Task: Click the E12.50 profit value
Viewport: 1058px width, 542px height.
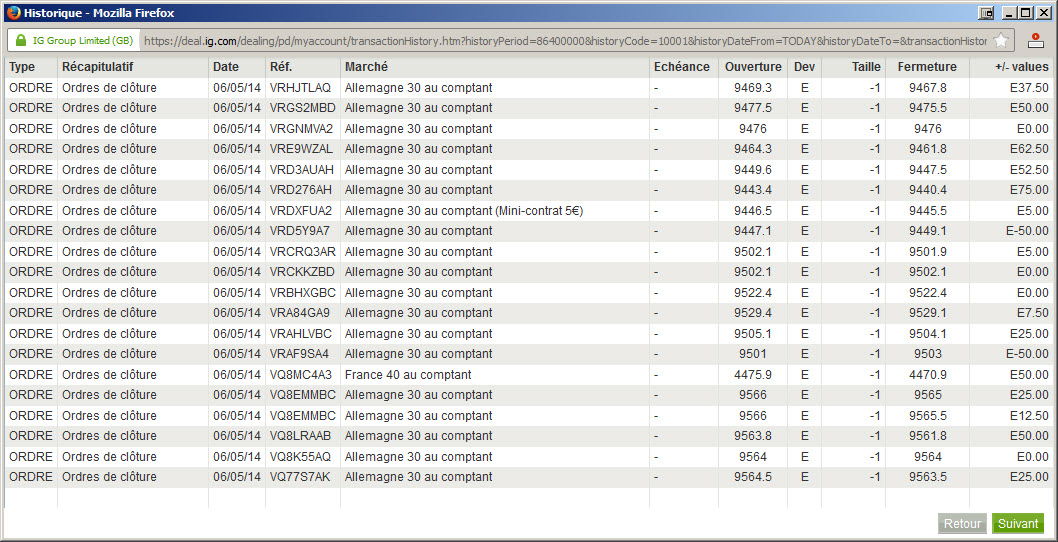Action: coord(1029,416)
